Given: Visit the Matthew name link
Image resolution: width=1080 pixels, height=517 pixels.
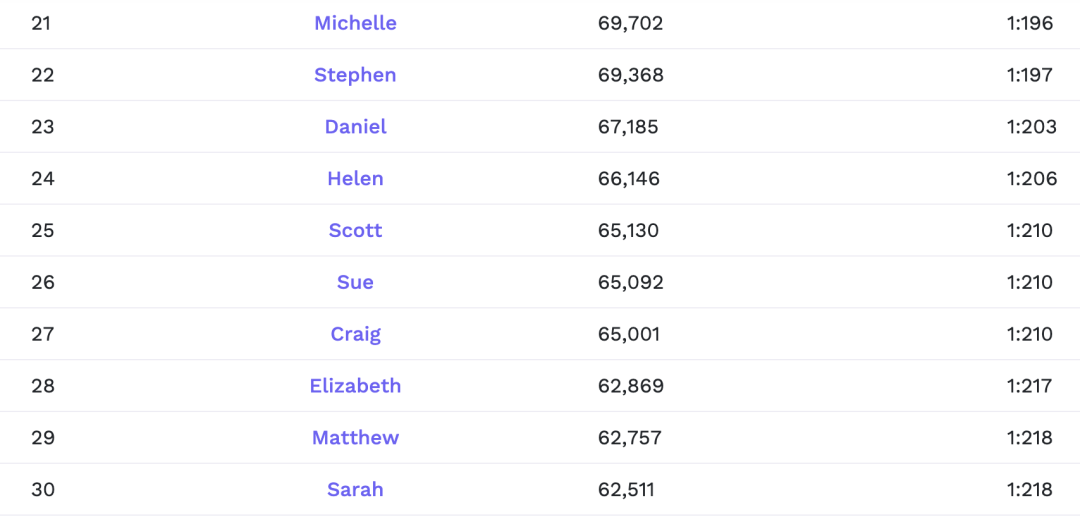Looking at the screenshot, I should pyautogui.click(x=355, y=438).
